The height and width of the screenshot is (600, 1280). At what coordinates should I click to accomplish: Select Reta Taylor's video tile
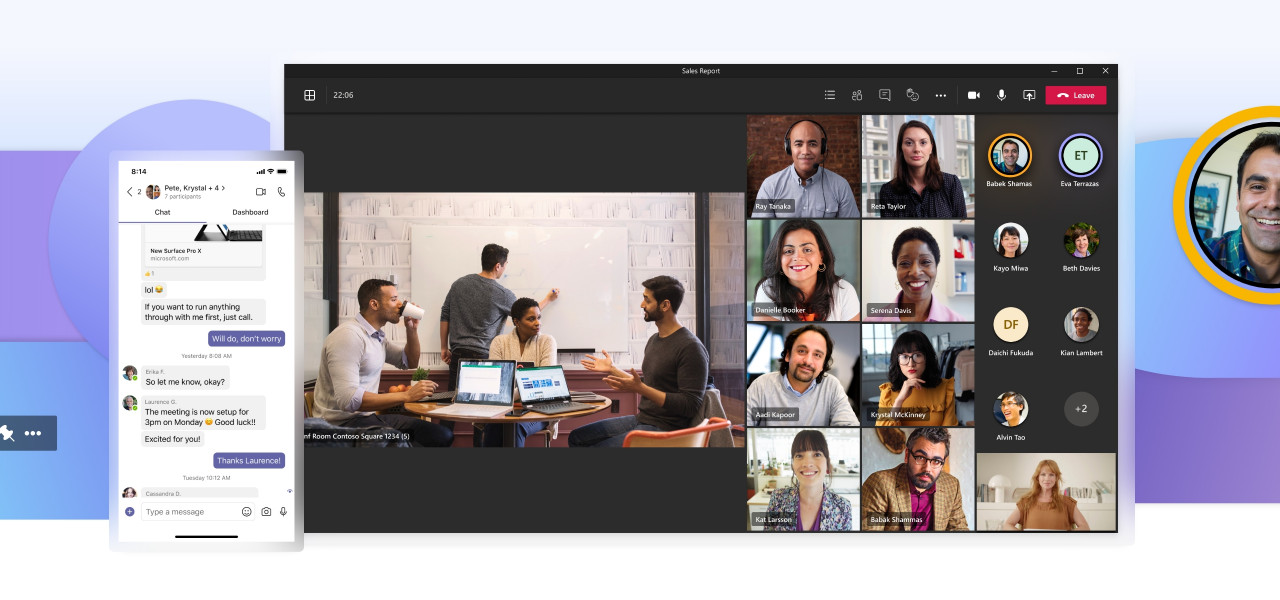point(918,166)
